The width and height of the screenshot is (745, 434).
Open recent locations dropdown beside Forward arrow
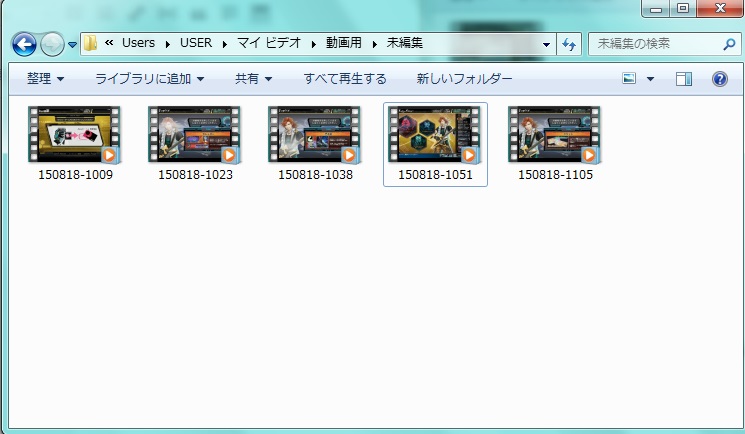(72, 45)
